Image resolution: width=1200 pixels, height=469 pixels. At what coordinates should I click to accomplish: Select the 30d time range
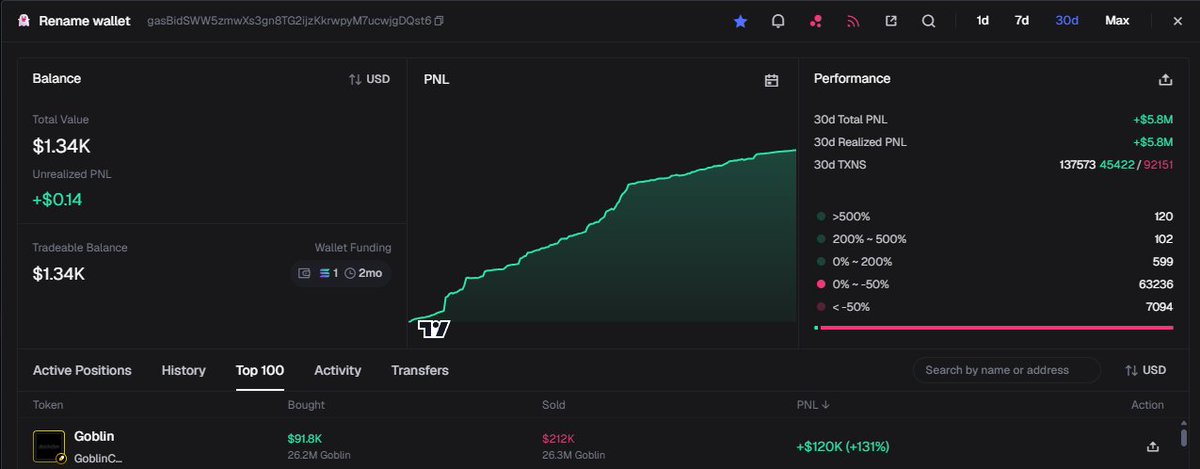1067,21
